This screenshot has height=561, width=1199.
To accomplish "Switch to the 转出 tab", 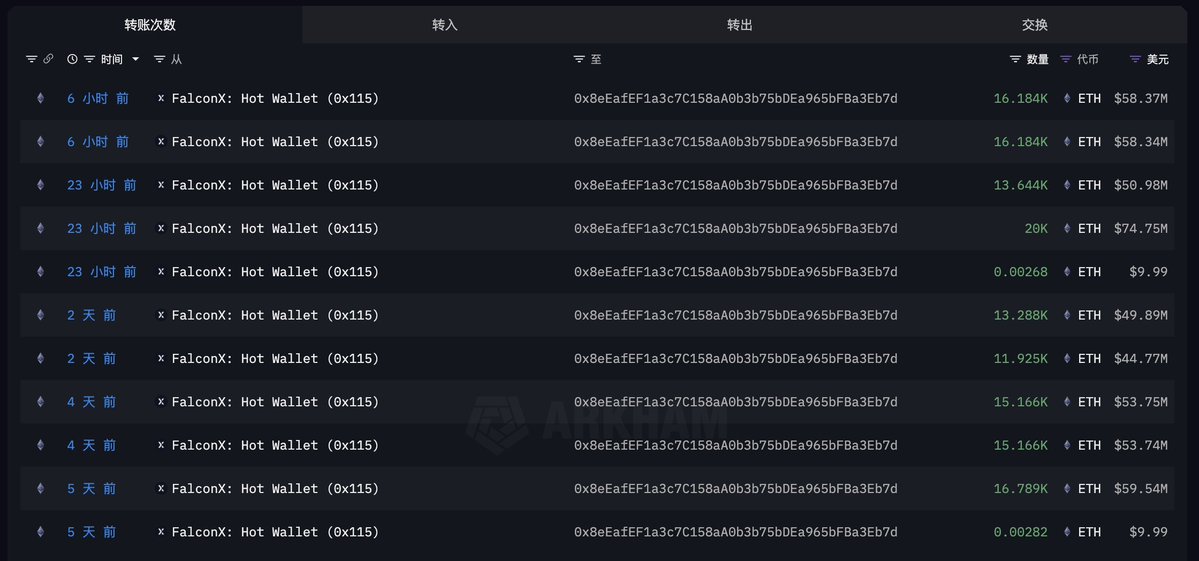I will [x=740, y=25].
